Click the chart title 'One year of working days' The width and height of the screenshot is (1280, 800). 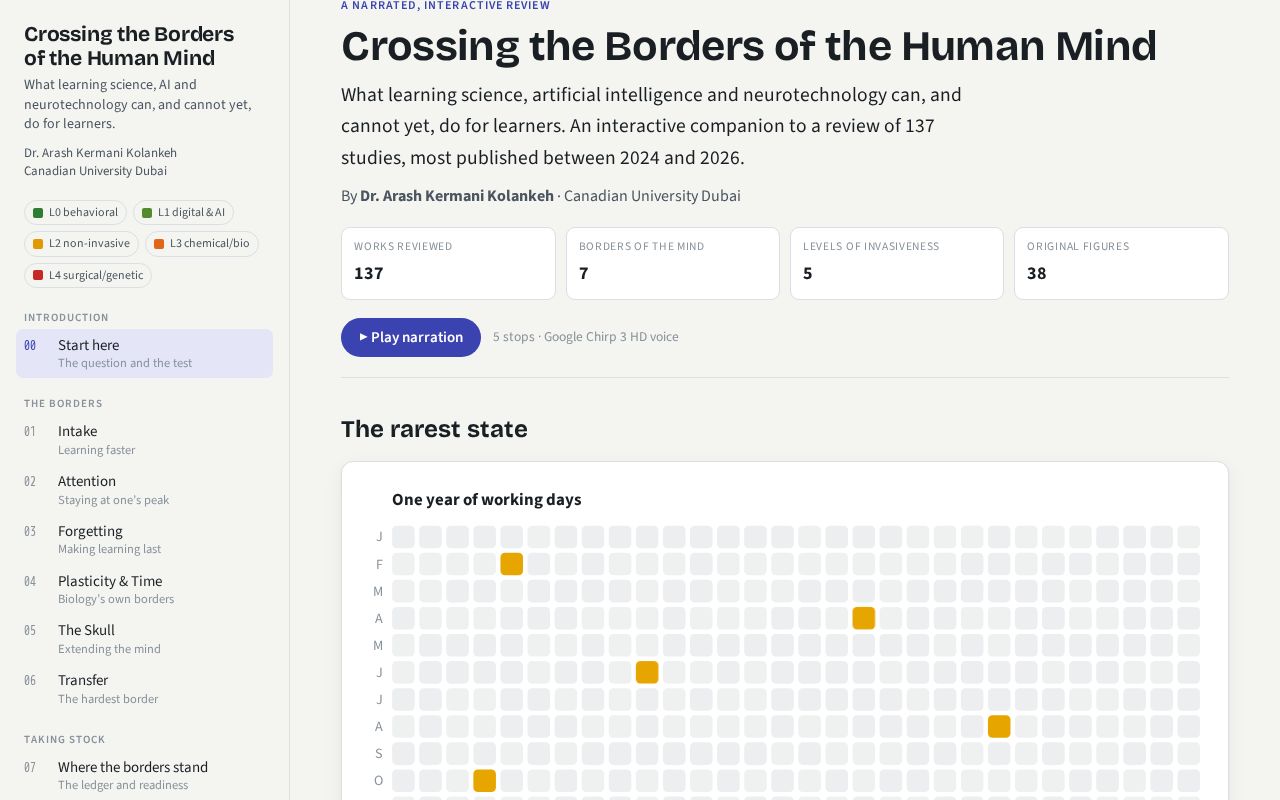486,499
